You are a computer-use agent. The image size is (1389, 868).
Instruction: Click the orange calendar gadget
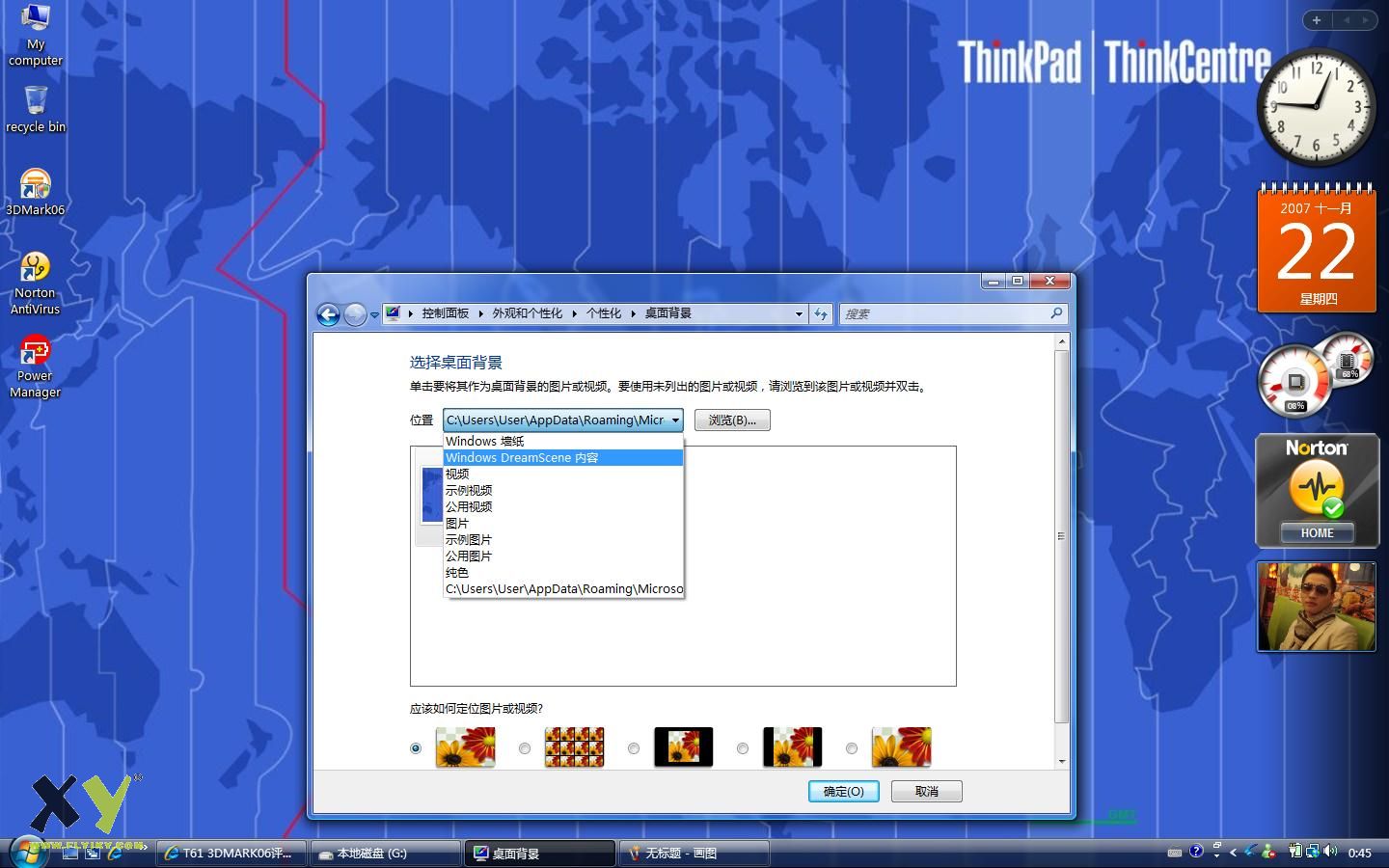click(x=1317, y=249)
